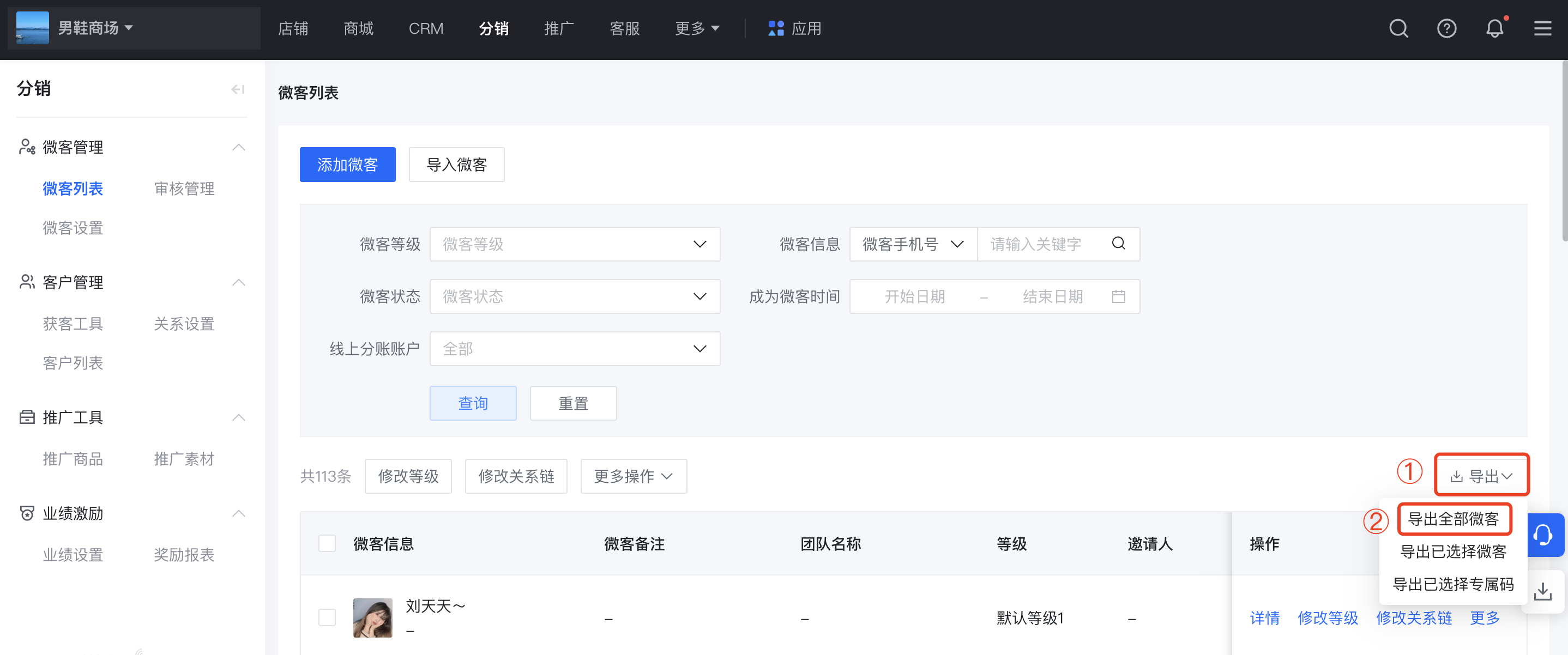The image size is (1568, 655).
Task: Open the 导出 export dropdown
Action: (x=1481, y=476)
